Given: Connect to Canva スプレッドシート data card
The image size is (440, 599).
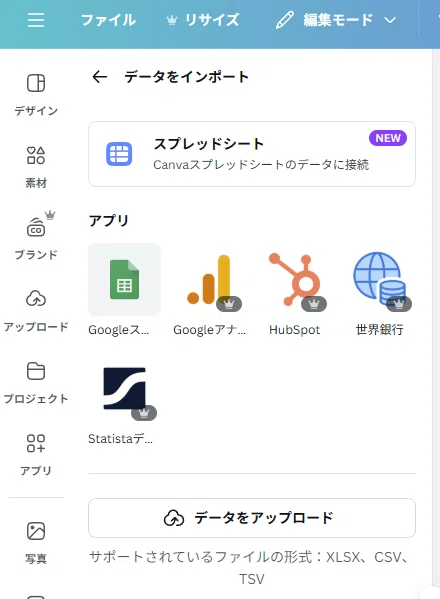Looking at the screenshot, I should [252, 154].
